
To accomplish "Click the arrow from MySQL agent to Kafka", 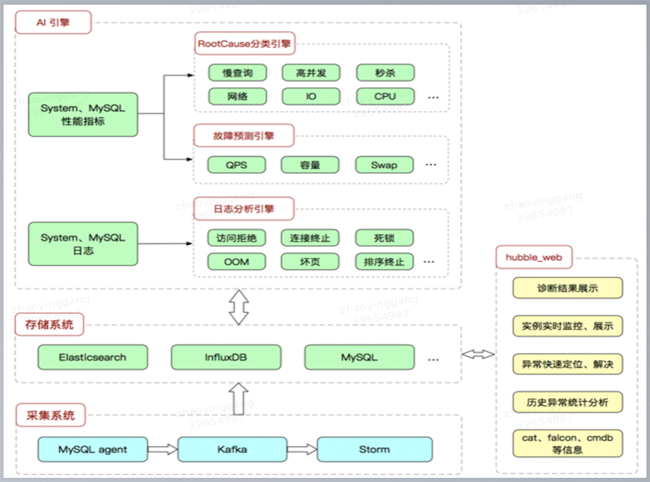I will click(162, 449).
